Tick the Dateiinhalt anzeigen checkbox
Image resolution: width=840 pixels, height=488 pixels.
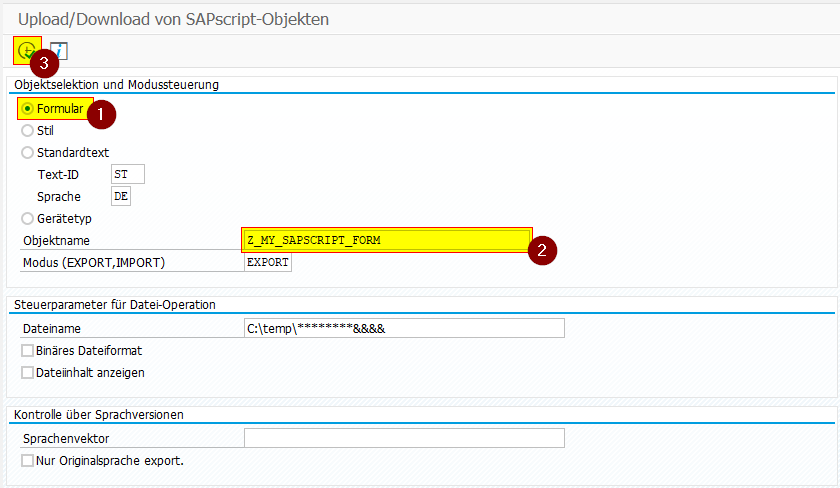(x=27, y=373)
